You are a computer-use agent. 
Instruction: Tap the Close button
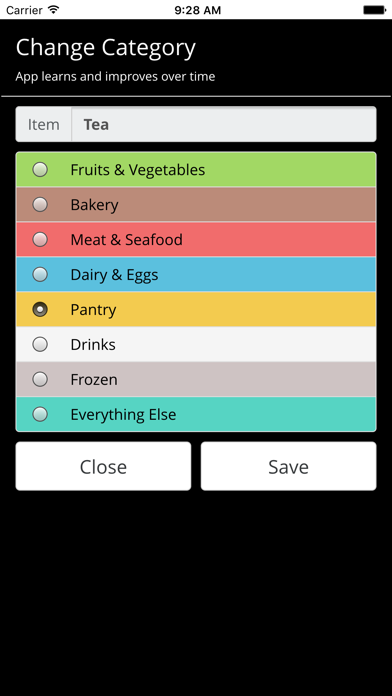103,466
